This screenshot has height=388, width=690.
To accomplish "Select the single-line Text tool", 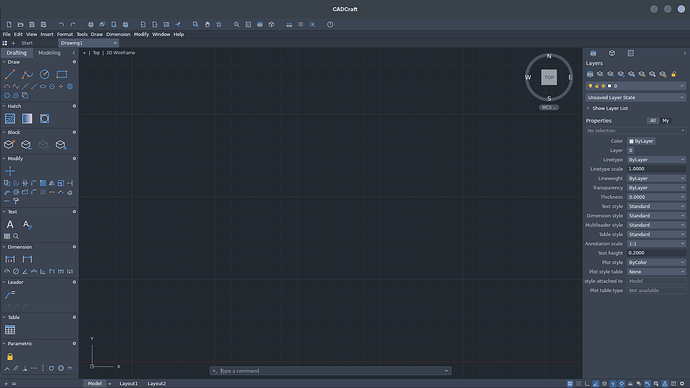I will pyautogui.click(x=10, y=224).
